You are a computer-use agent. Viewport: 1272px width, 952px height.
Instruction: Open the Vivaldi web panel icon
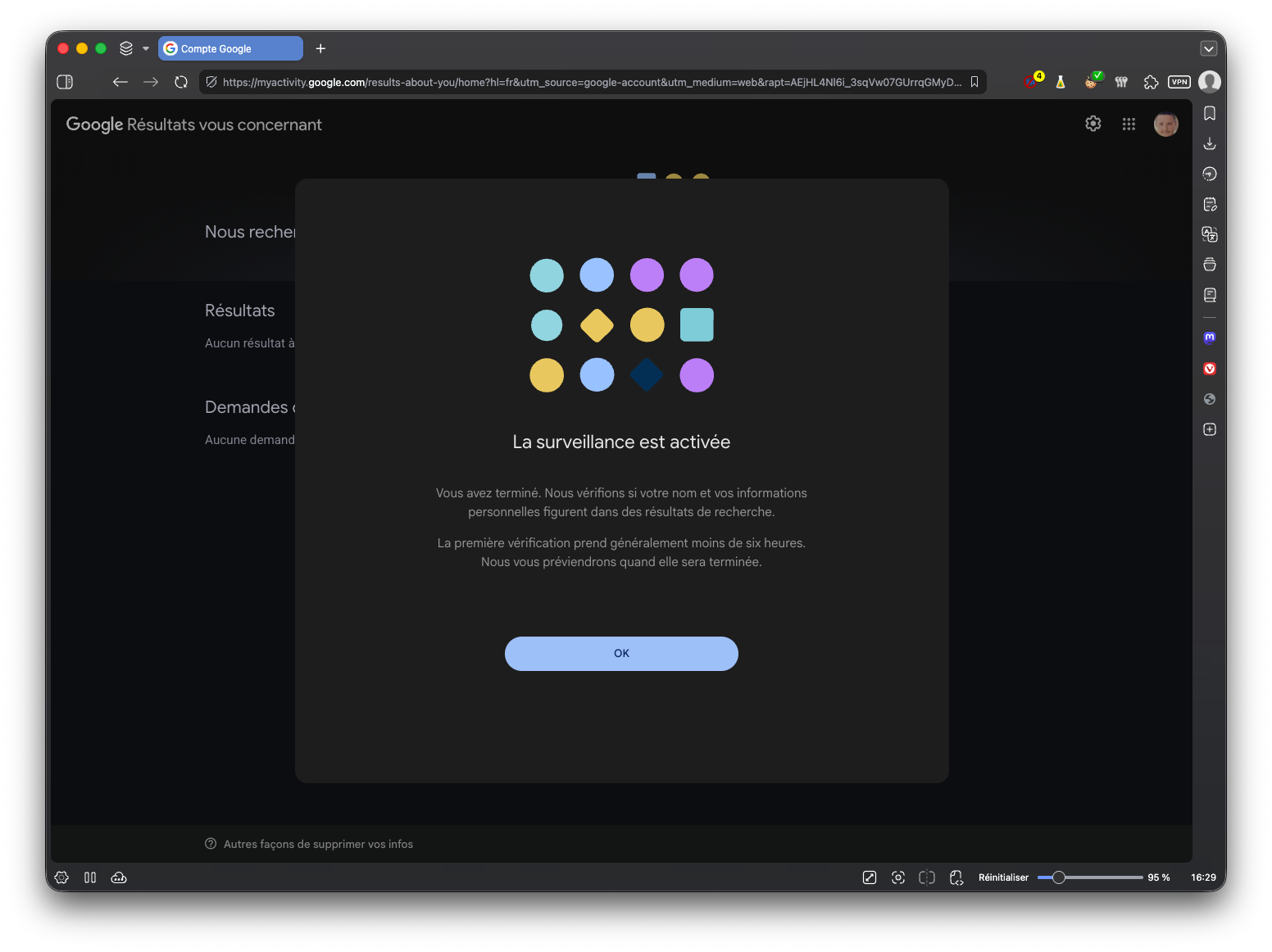click(1210, 369)
